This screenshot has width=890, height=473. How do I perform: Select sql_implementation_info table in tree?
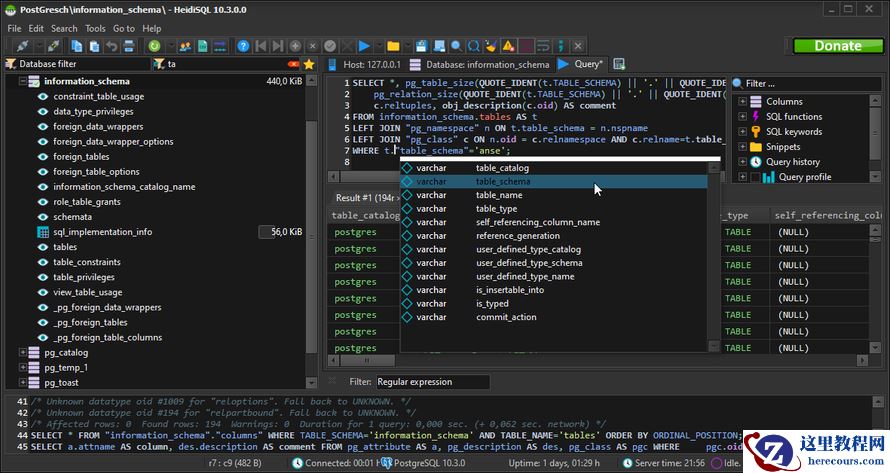click(x=102, y=232)
